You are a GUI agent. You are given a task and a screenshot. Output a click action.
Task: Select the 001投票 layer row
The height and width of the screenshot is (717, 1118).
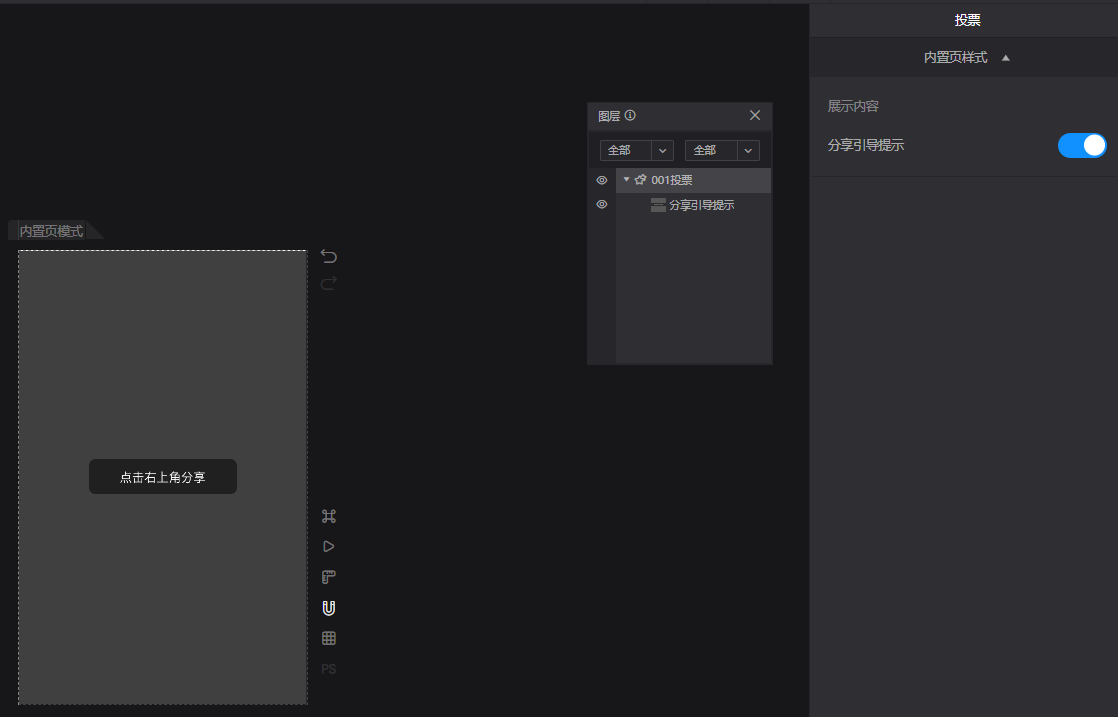(693, 180)
